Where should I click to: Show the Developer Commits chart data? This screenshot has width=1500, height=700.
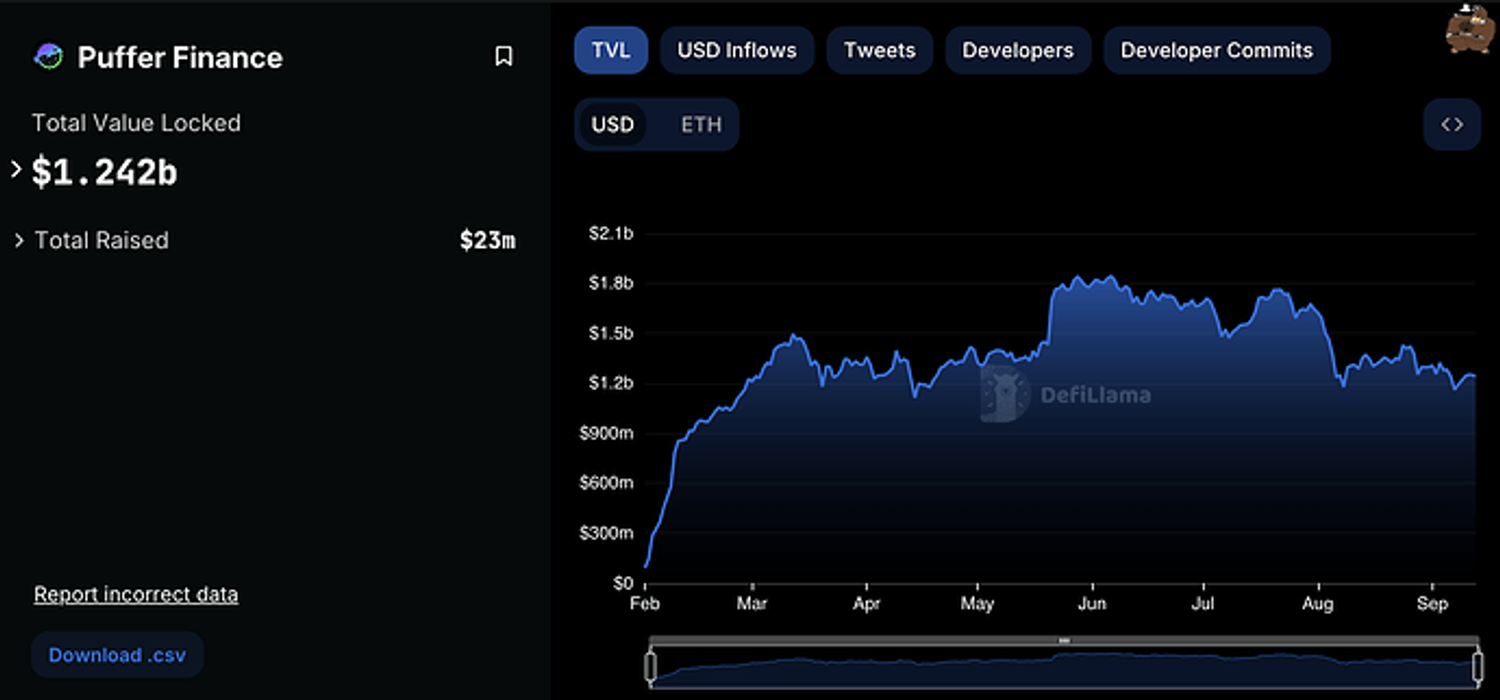[1216, 50]
